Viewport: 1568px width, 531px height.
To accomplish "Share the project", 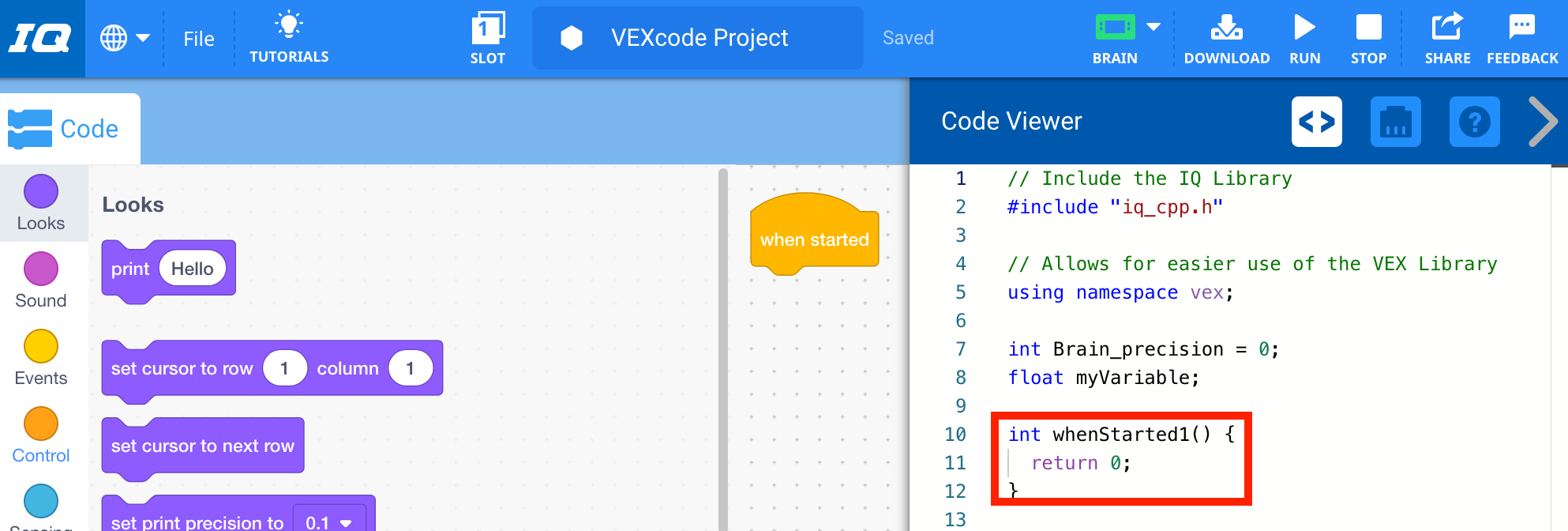I will [x=1447, y=37].
